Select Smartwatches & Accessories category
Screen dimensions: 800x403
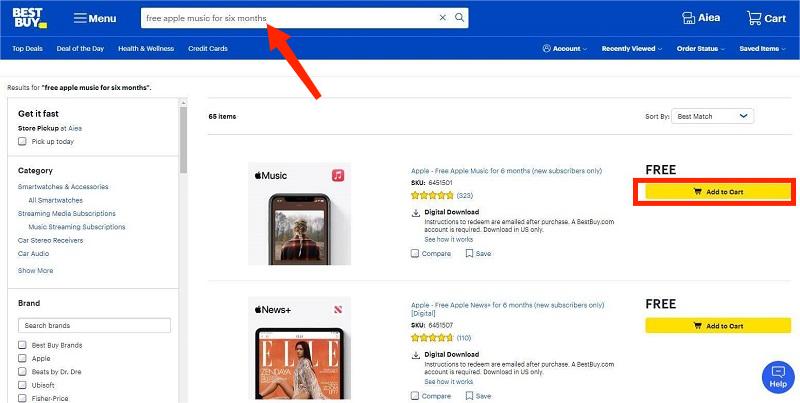point(63,187)
